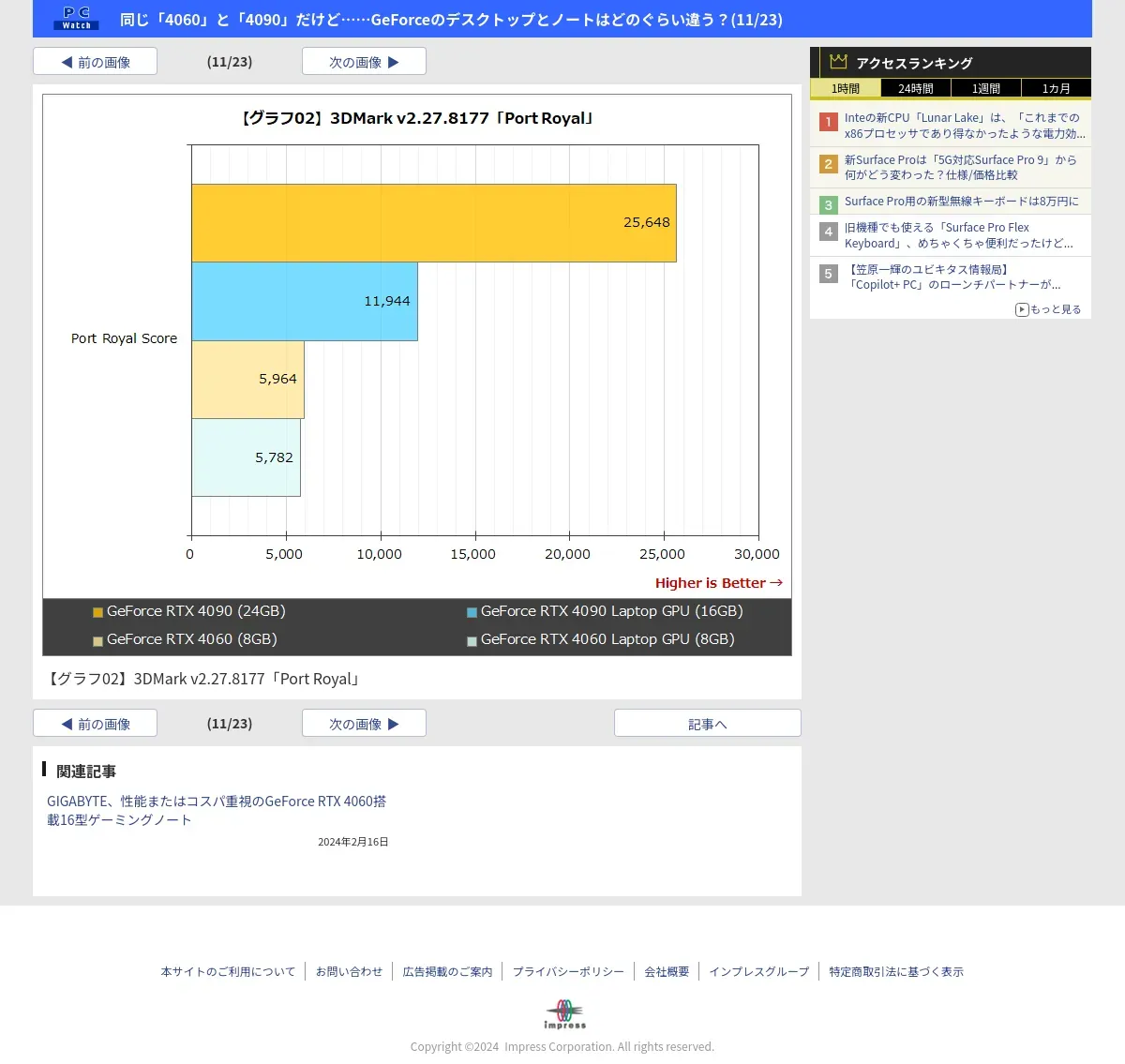Go to the previous image using the bottom 前の画像 button

point(95,723)
